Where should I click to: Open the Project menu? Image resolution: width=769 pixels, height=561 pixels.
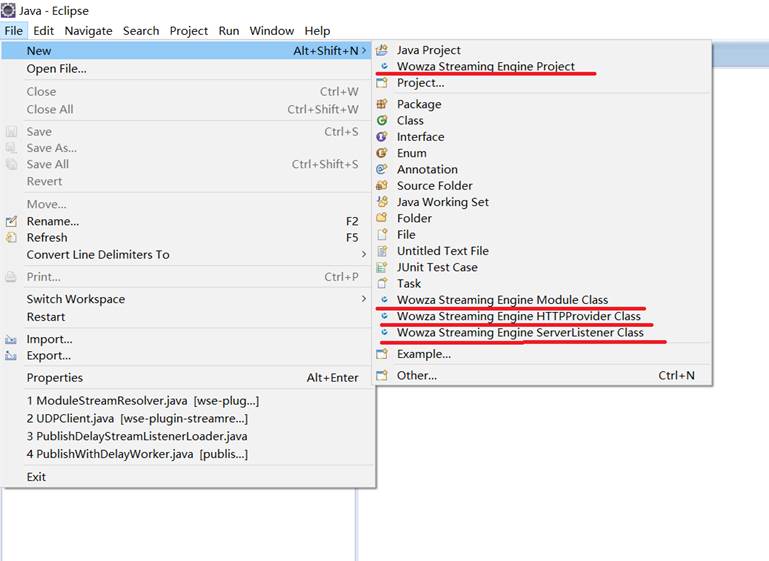click(189, 31)
